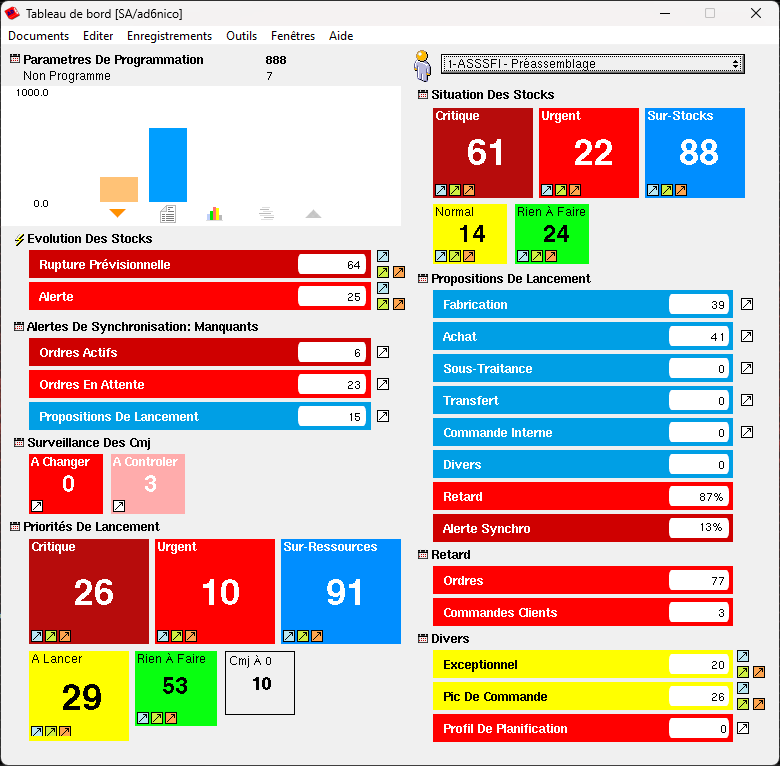Image resolution: width=780 pixels, height=766 pixels.
Task: Click the grey up-triangle under the chart
Action: tap(314, 213)
